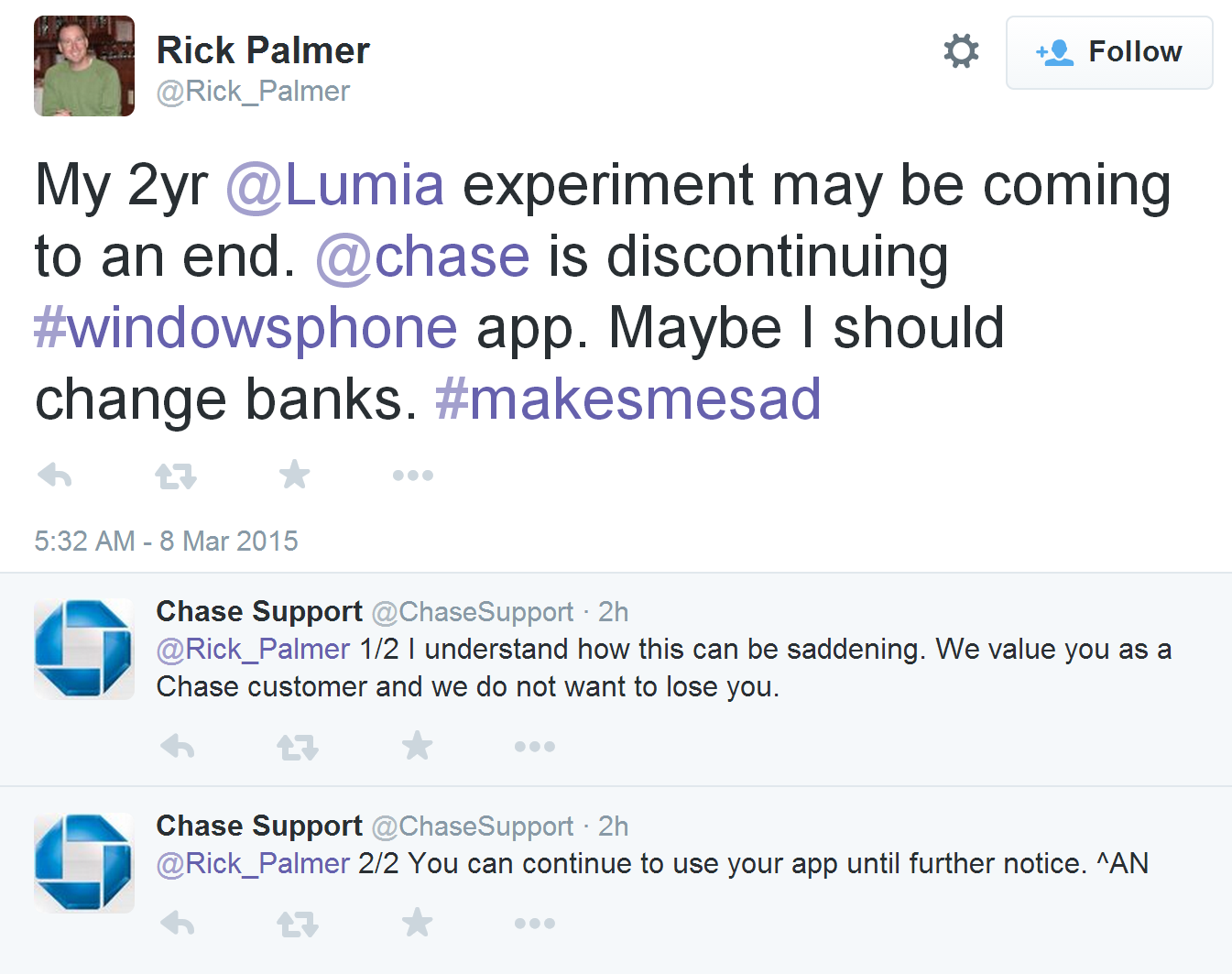Viewport: 1232px width, 974px height.
Task: Open the 2h timestamp on the 2/2 reply
Action: pyautogui.click(x=613, y=826)
